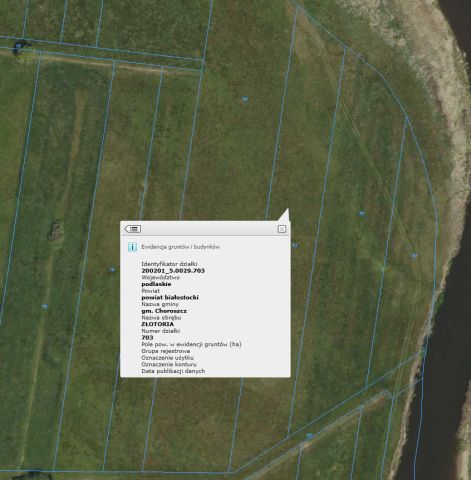The width and height of the screenshot is (471, 480).
Task: Click the 'Województwo' label
Action: point(161,277)
